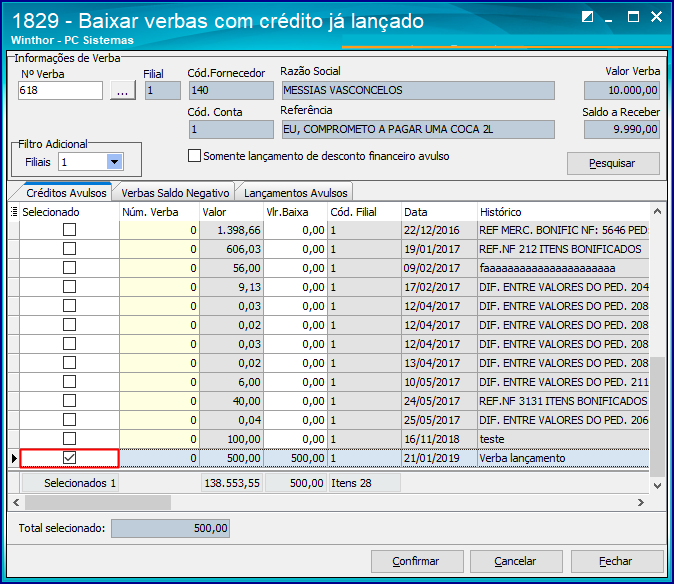This screenshot has height=584, width=674.
Task: Click the Selecionados 1 footer cell
Action: pos(70,483)
